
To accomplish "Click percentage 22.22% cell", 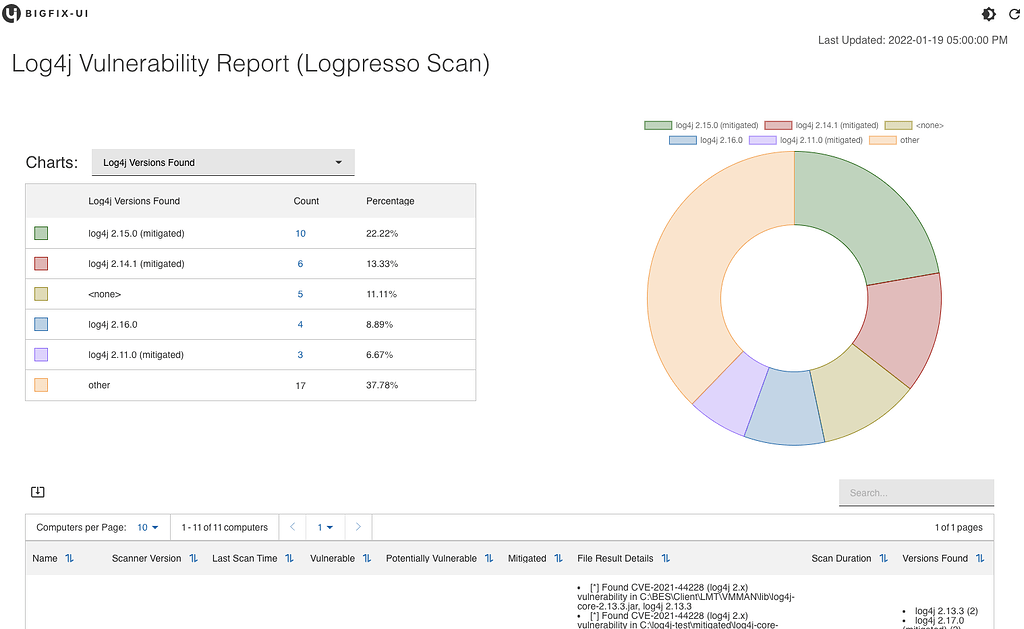I will coord(382,233).
